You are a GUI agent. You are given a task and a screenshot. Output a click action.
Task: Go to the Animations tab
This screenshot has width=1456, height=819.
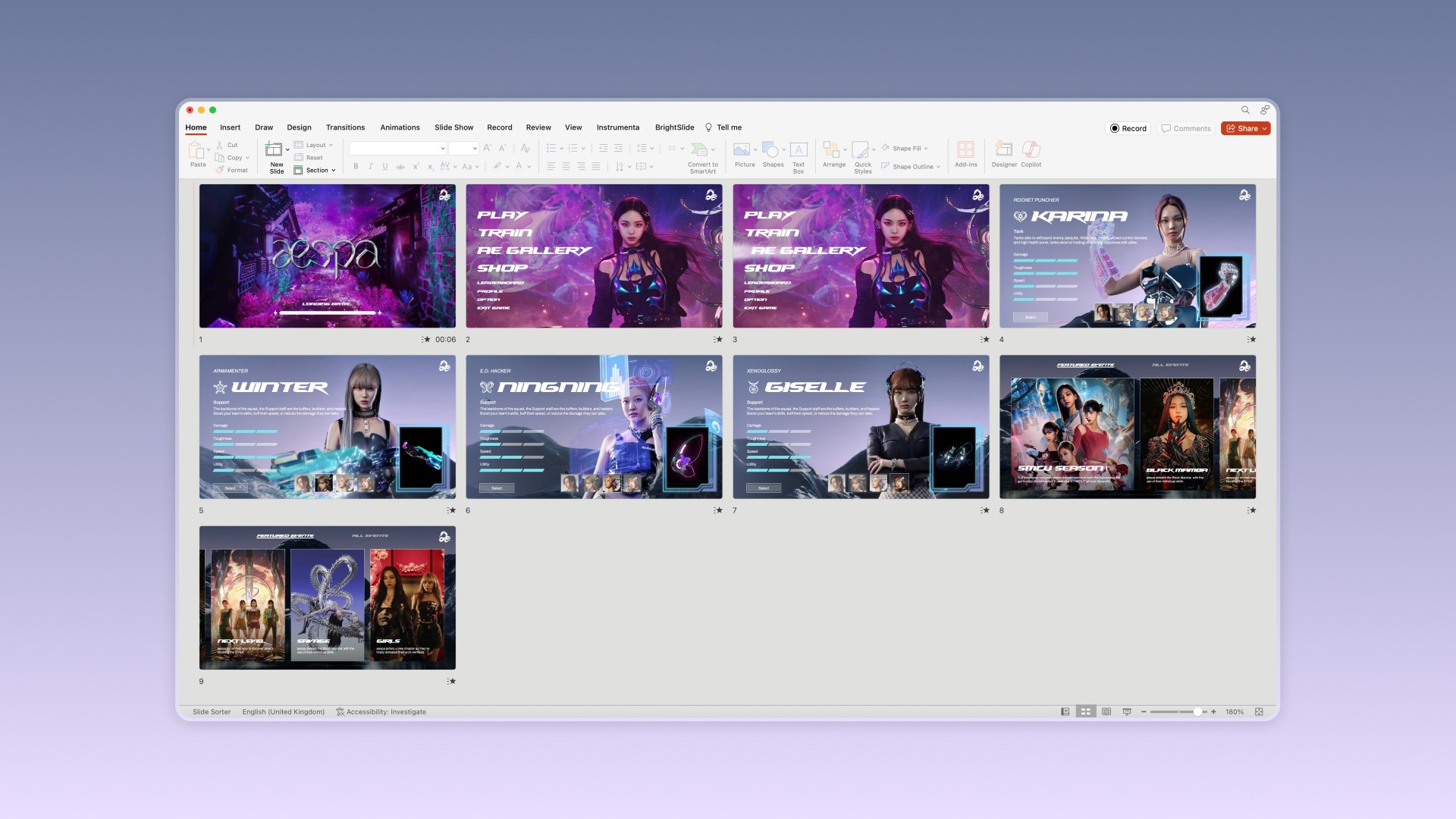tap(400, 127)
